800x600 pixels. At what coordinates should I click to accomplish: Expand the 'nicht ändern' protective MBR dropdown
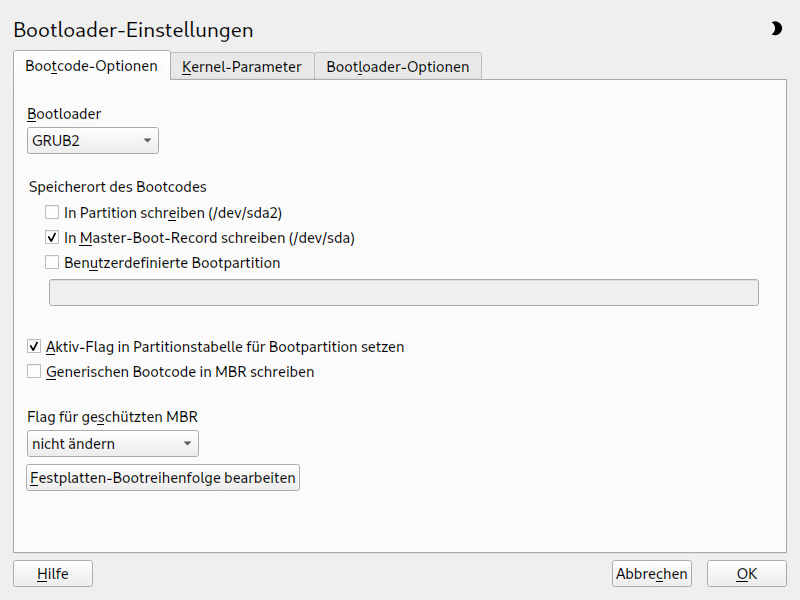point(112,443)
